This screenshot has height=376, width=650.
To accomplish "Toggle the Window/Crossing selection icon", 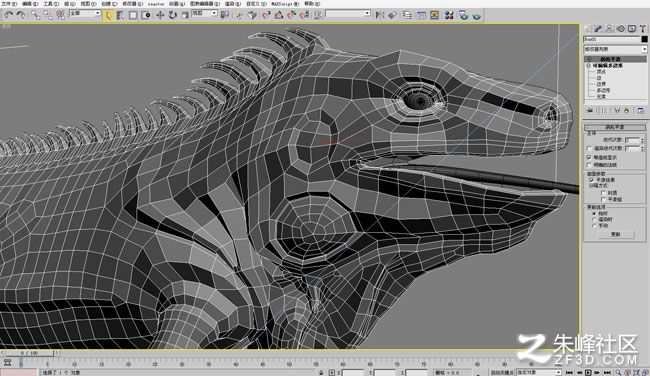I will (146, 15).
